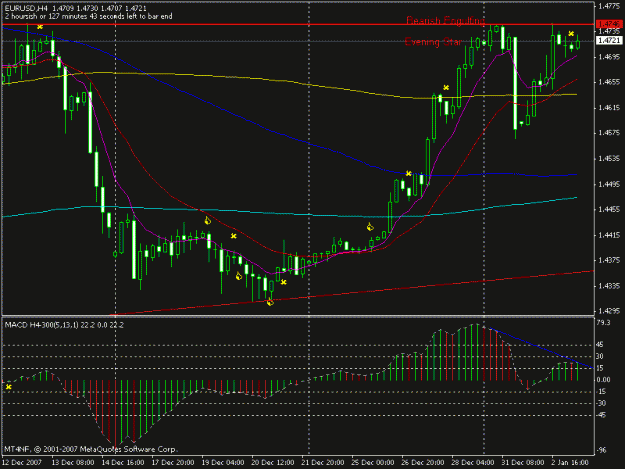Click the yellow X marker left of the MACD histogram
Screen dimensions: 625x469
[9, 387]
